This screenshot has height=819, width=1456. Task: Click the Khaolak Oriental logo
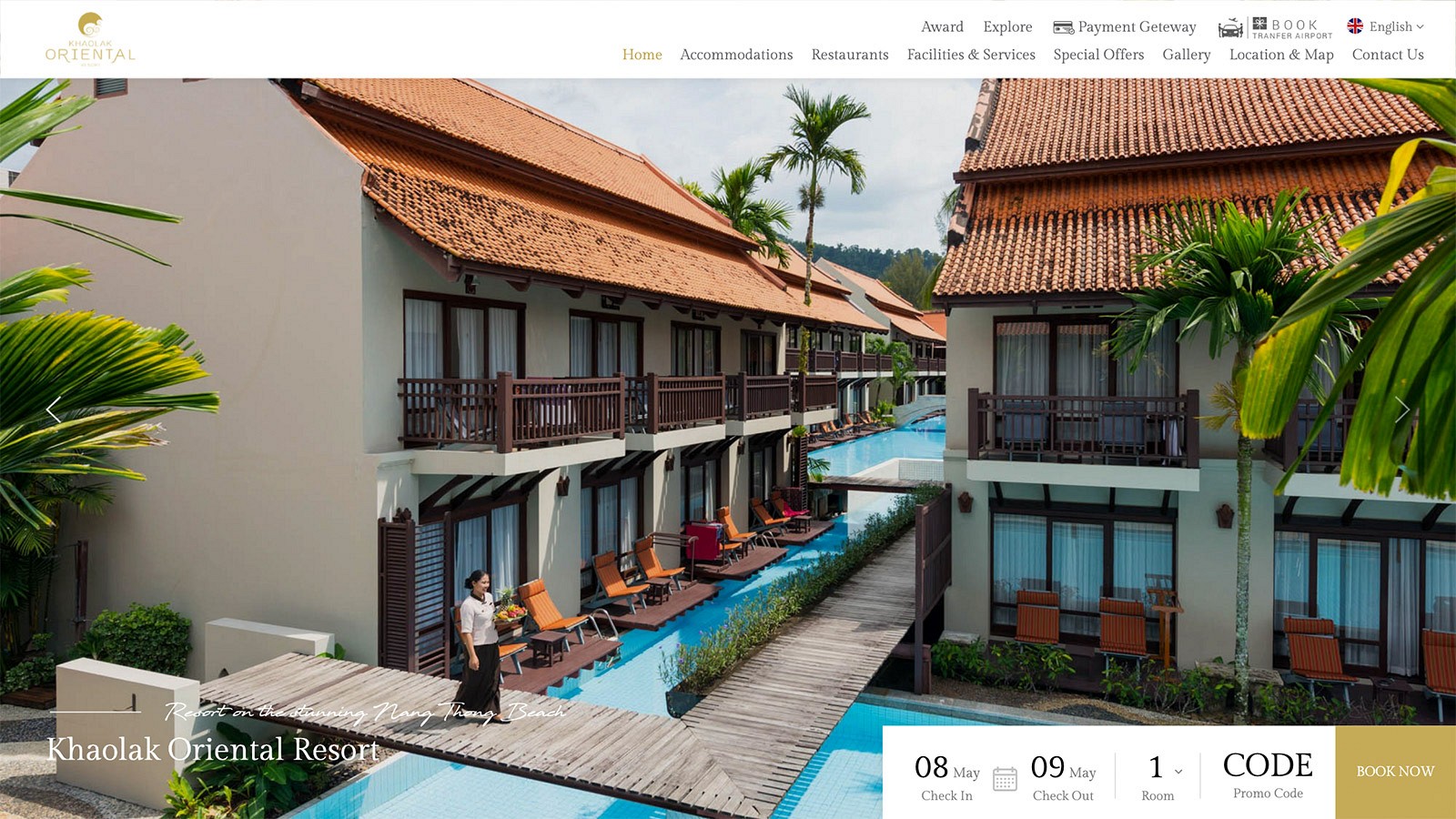click(90, 39)
